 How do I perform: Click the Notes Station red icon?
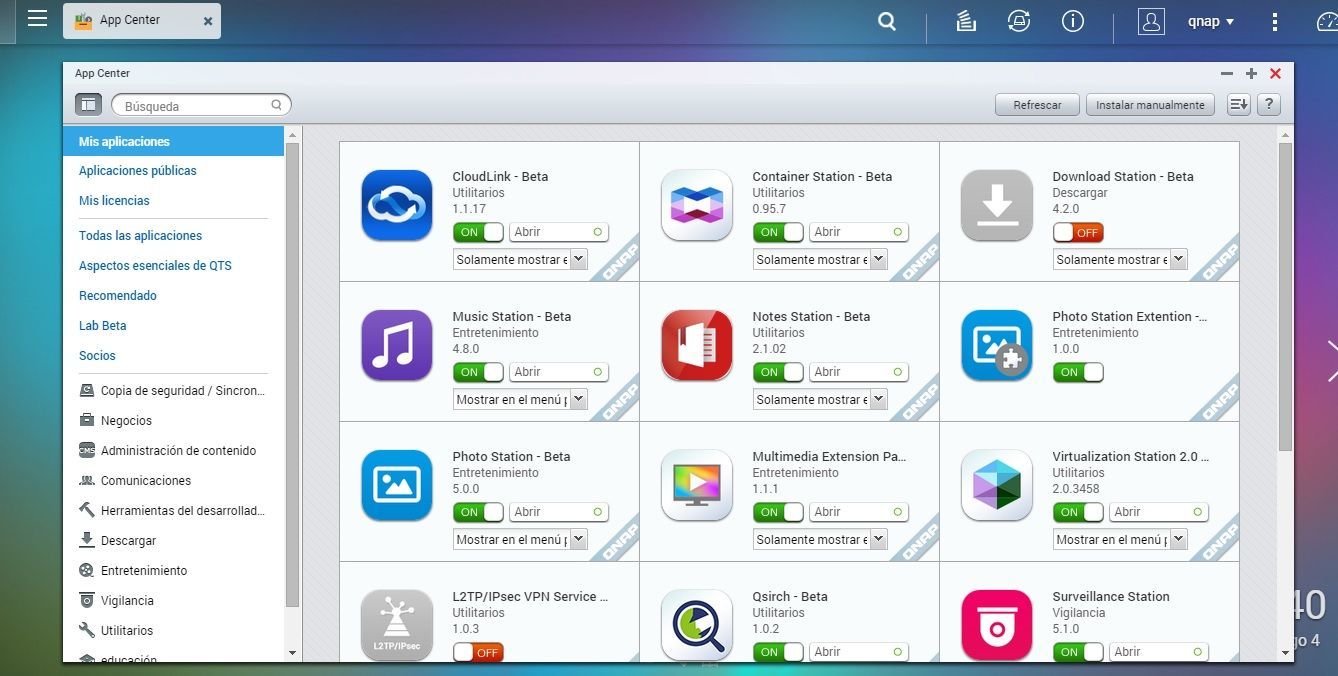(696, 345)
